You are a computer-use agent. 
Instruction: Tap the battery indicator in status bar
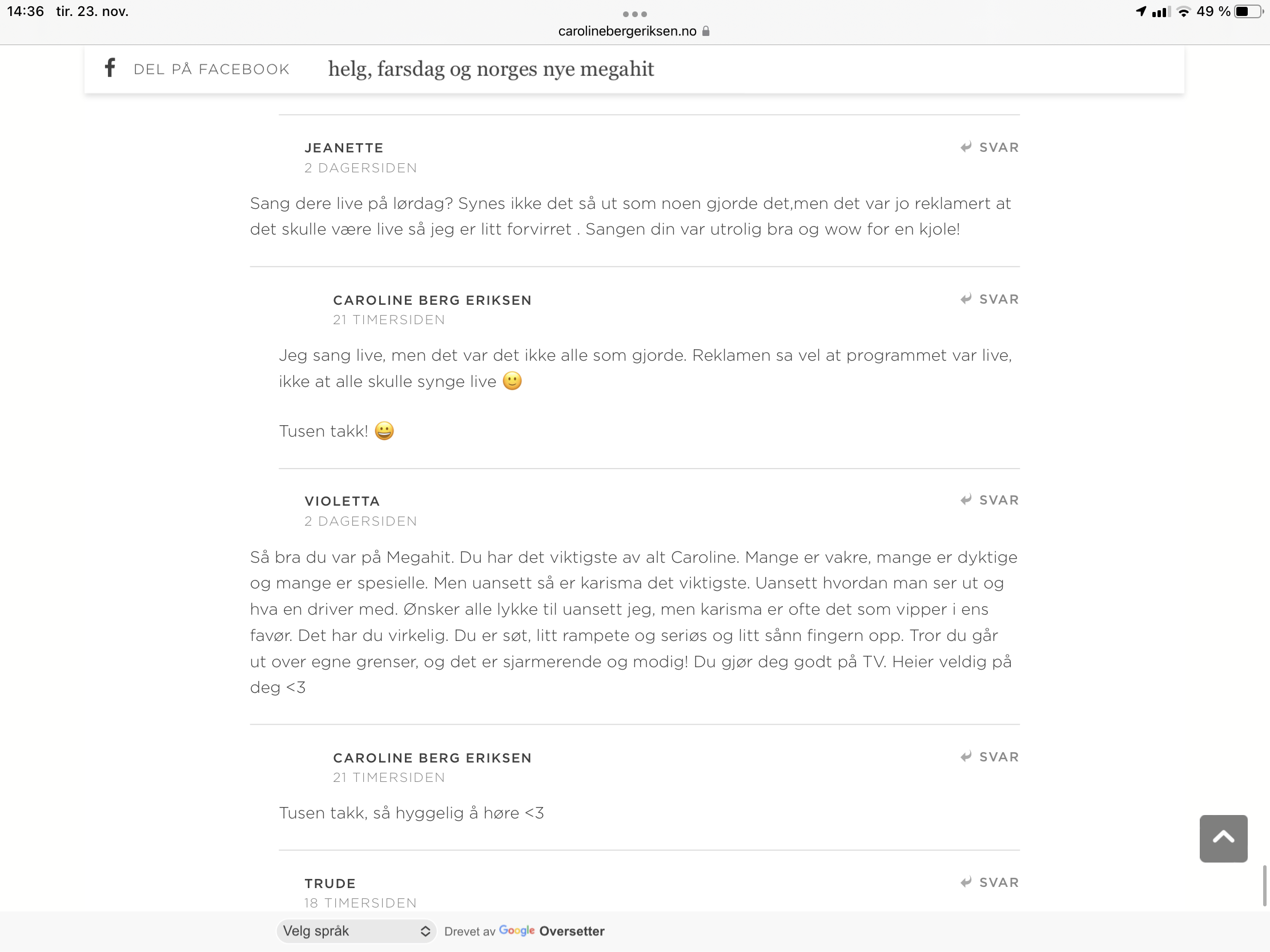point(1247,11)
